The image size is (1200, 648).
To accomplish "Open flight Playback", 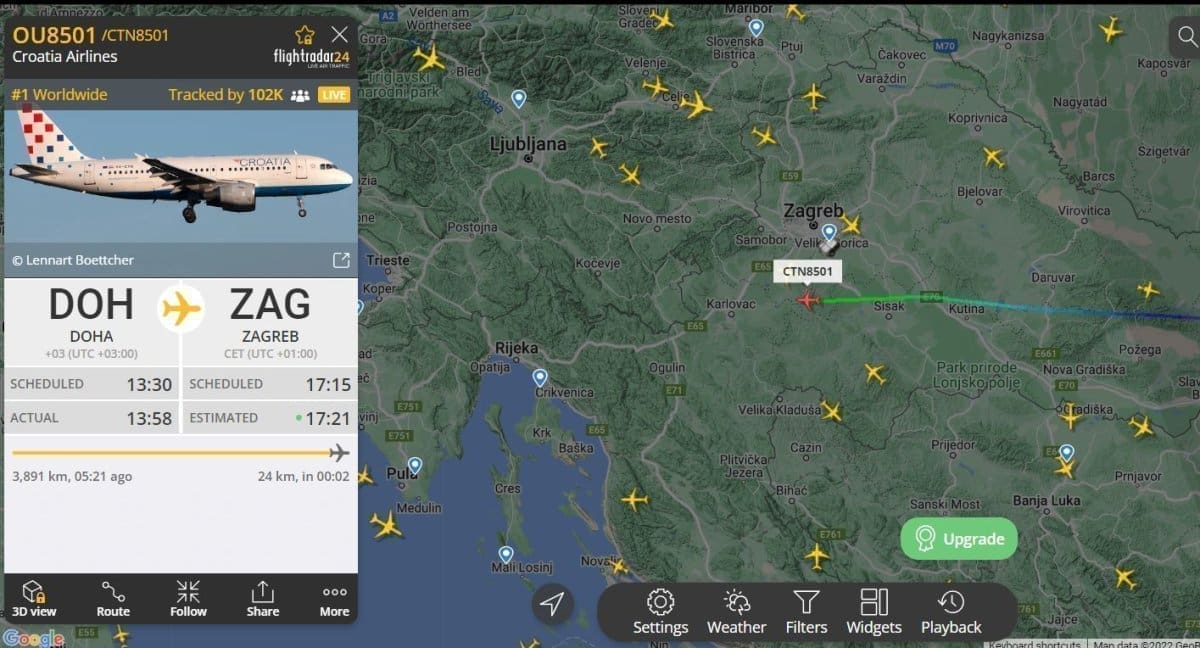I will (x=951, y=612).
